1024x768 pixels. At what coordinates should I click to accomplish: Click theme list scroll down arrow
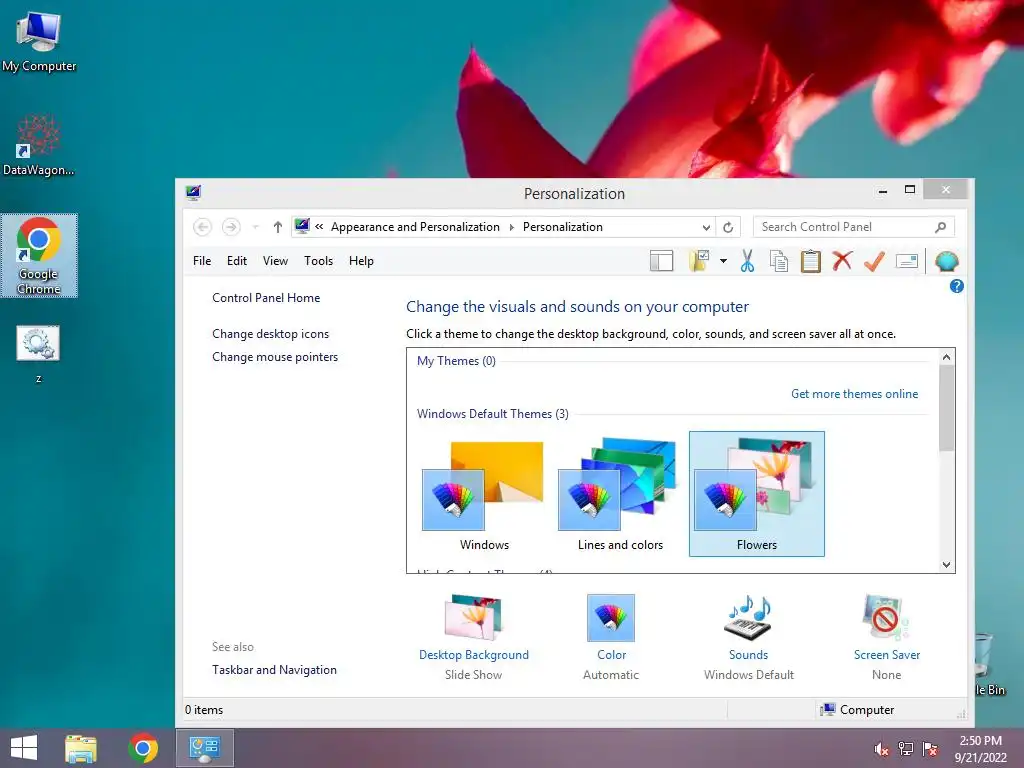pyautogui.click(x=946, y=565)
